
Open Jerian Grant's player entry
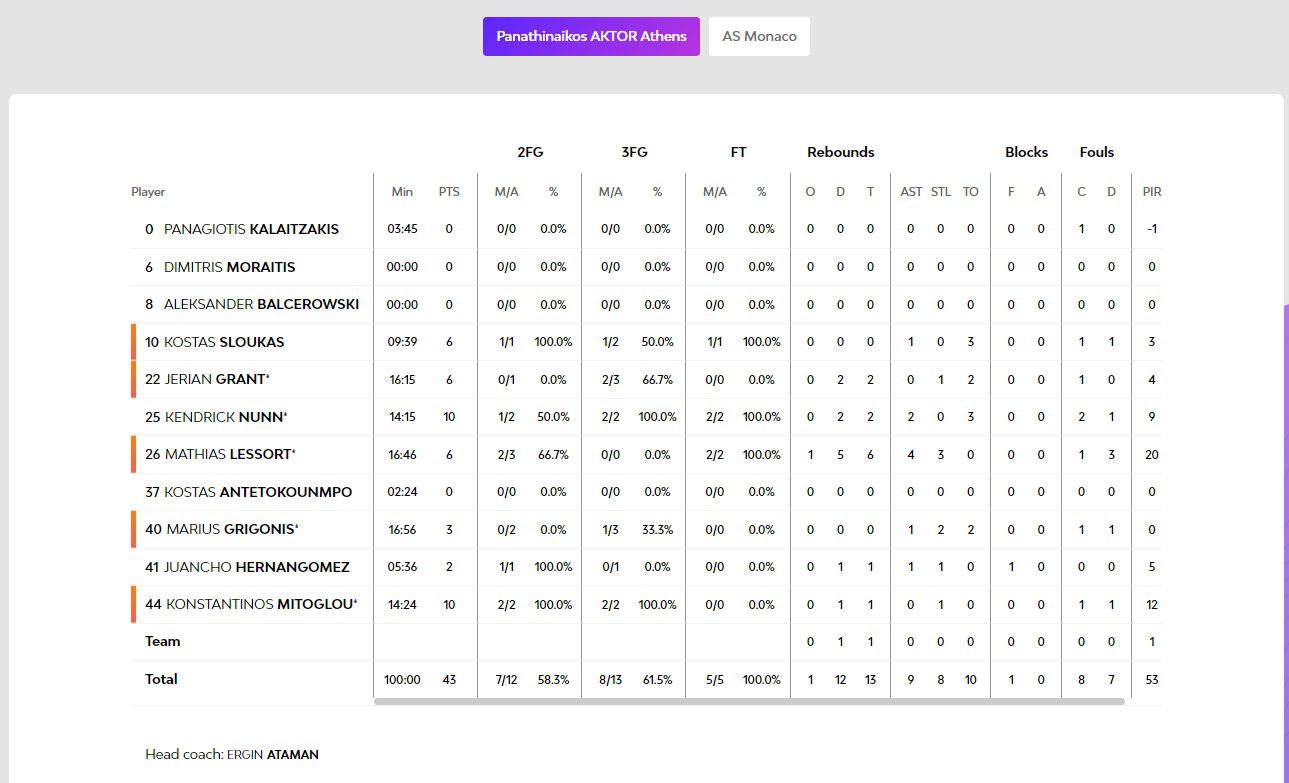point(214,379)
